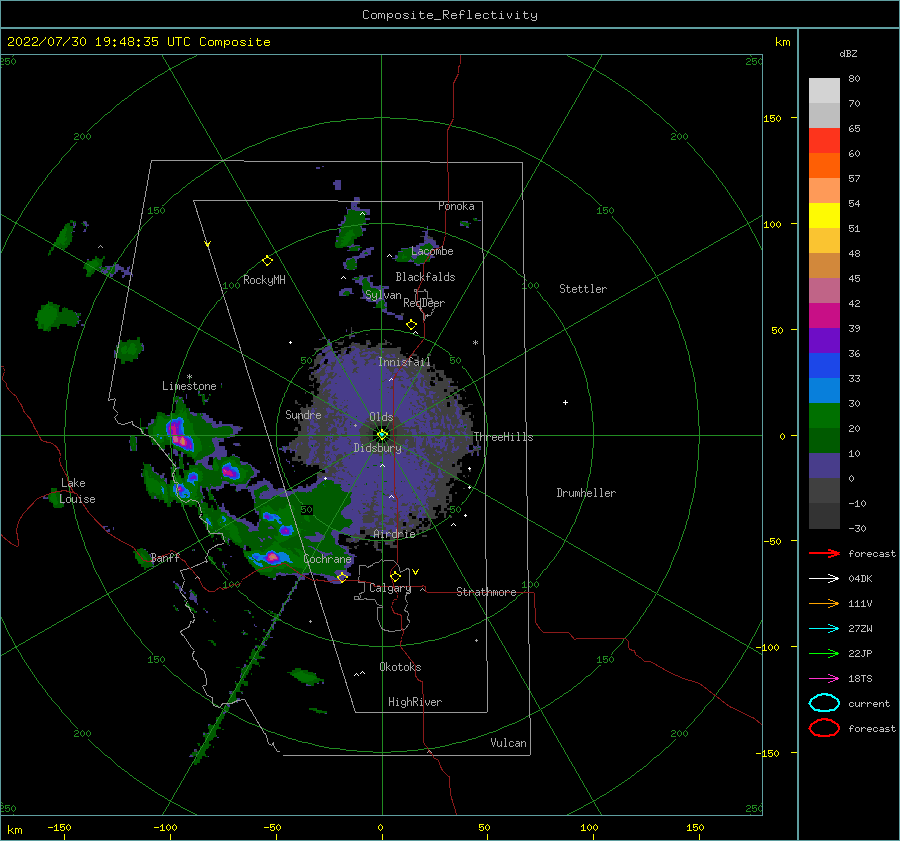Click the asterisk marker above Limestone
The height and width of the screenshot is (841, 900).
click(189, 377)
